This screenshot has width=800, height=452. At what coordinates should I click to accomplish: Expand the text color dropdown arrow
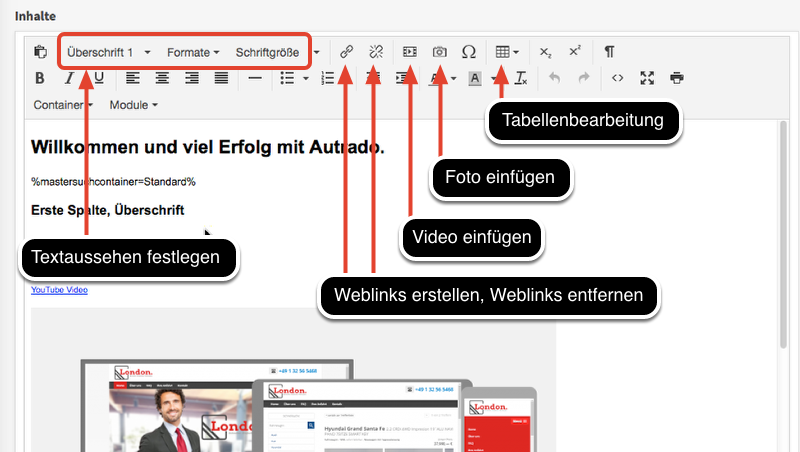454,79
